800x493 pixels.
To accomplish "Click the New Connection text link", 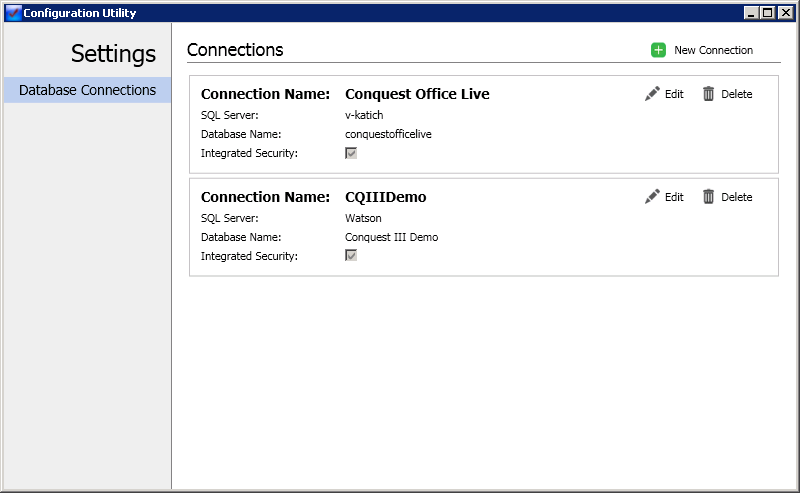I will tap(713, 50).
